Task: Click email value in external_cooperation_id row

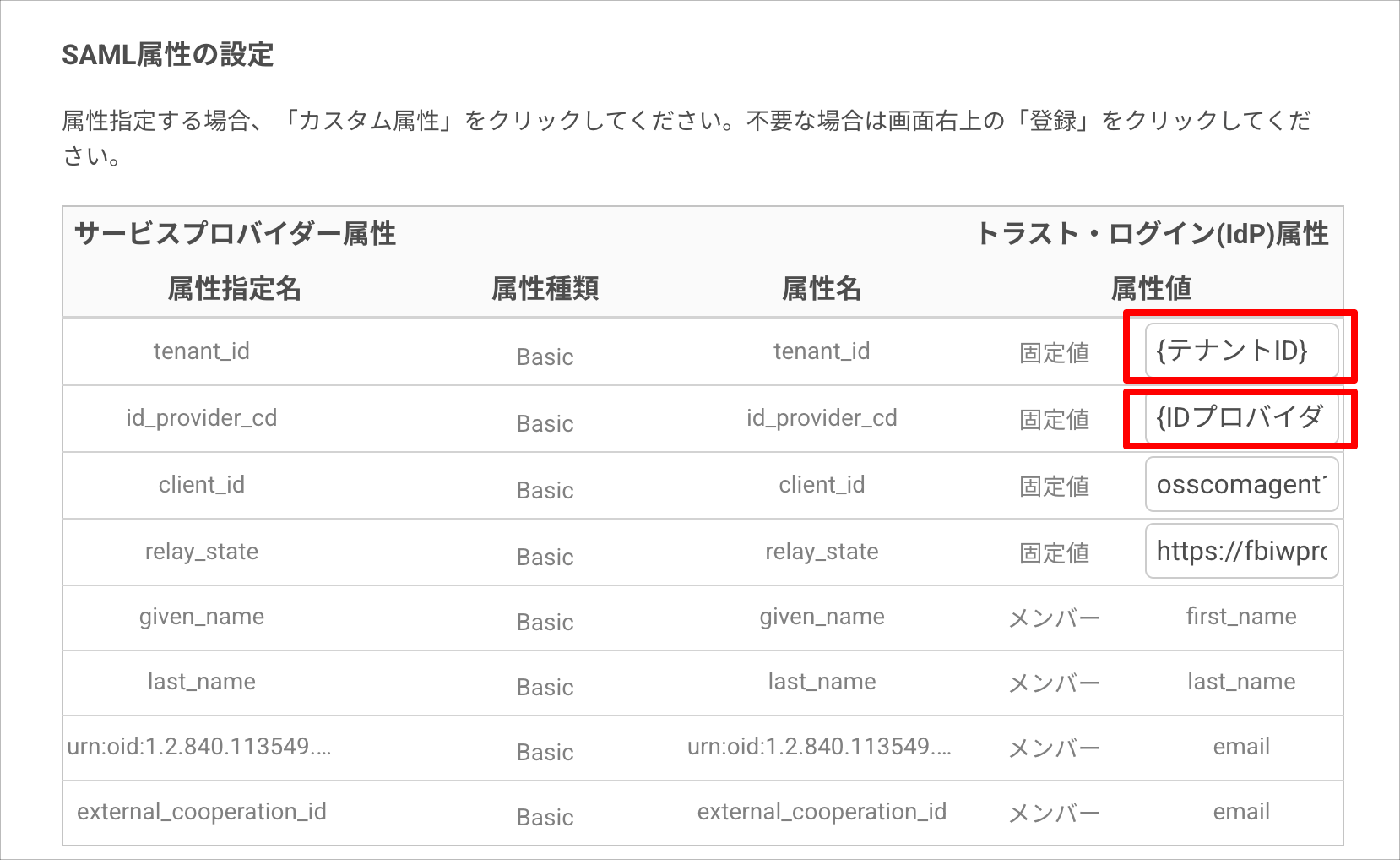Action: pyautogui.click(x=1240, y=812)
